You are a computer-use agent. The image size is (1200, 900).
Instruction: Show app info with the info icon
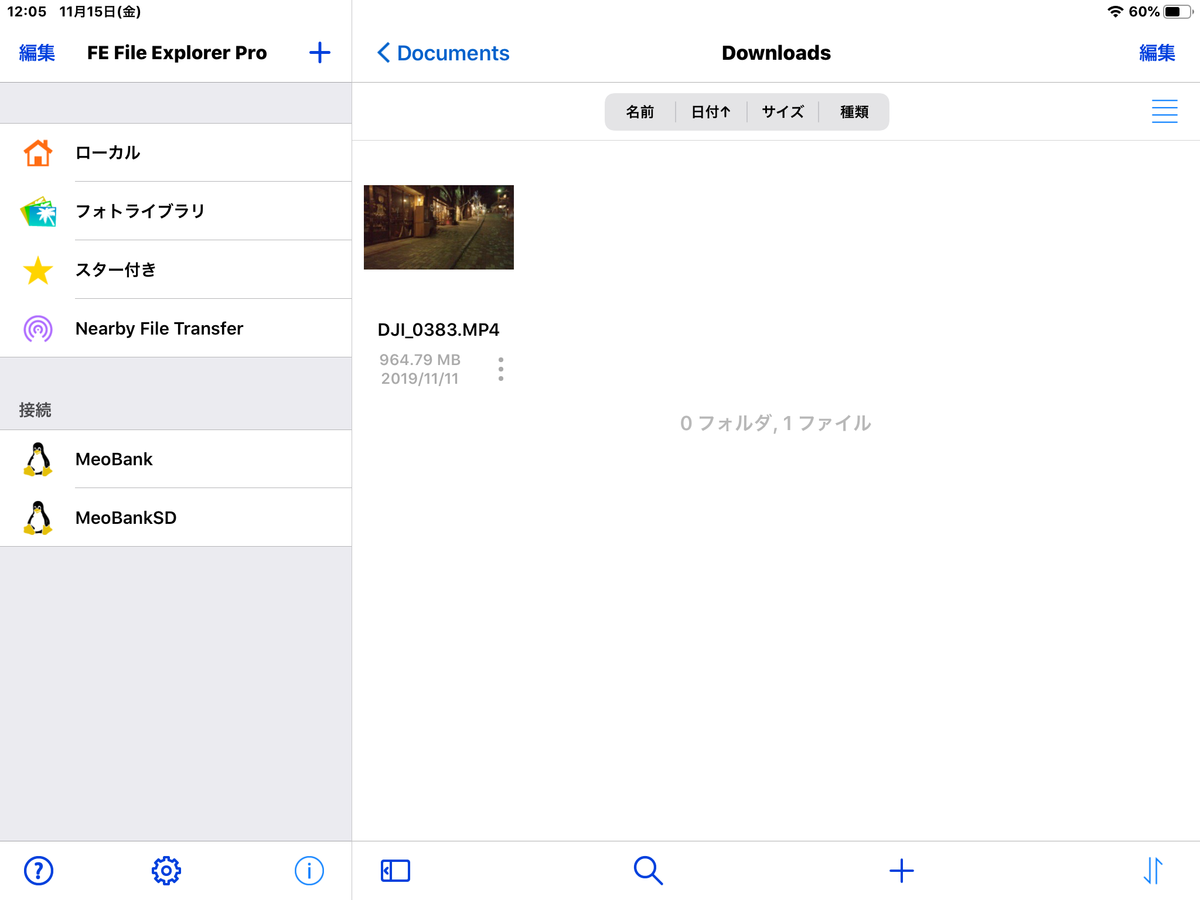point(309,871)
